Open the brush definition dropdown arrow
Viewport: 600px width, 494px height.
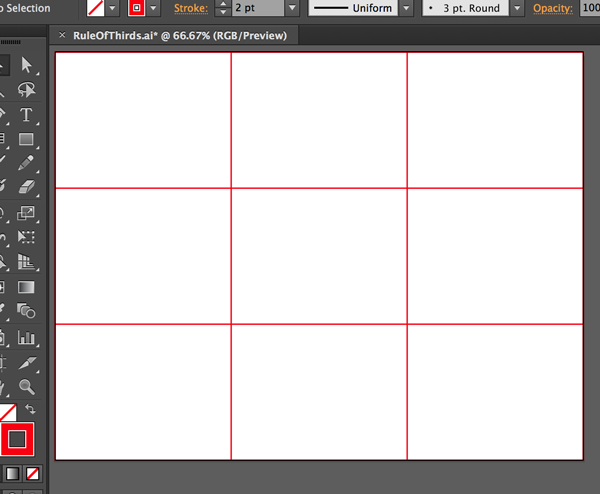[517, 8]
